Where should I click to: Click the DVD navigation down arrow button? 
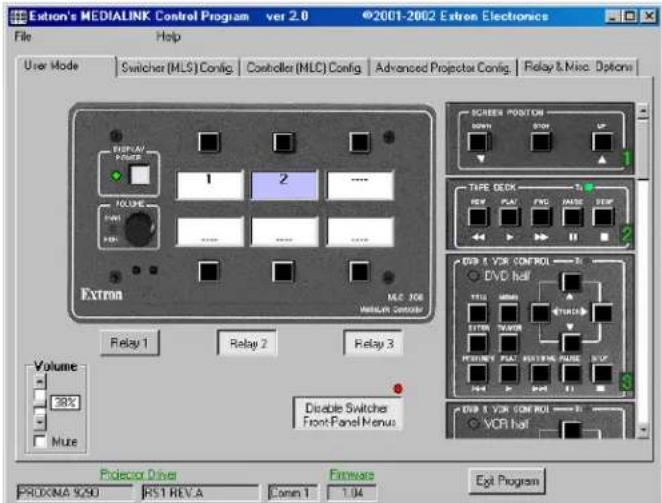[x=571, y=343]
